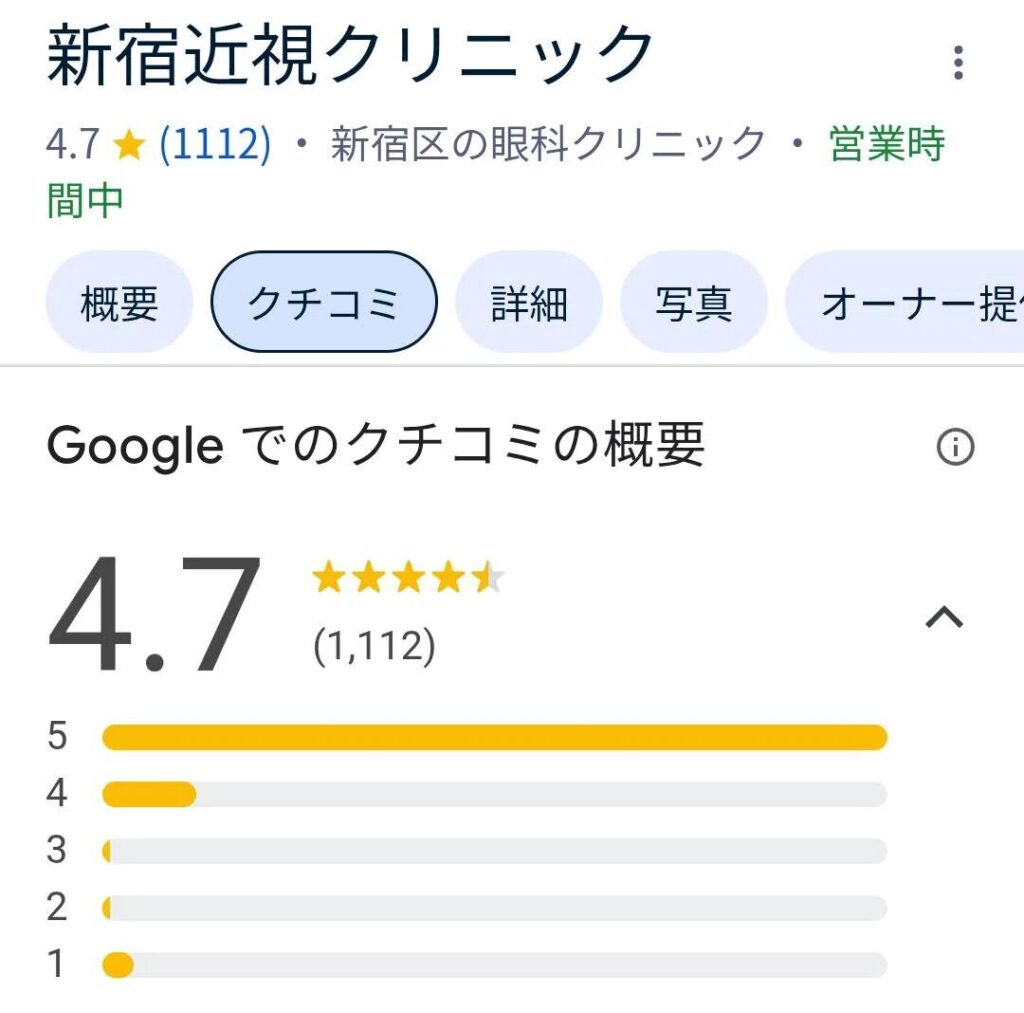Viewport: 1024px width, 1013px height.
Task: Select the クチコミ tab
Action: coord(324,302)
